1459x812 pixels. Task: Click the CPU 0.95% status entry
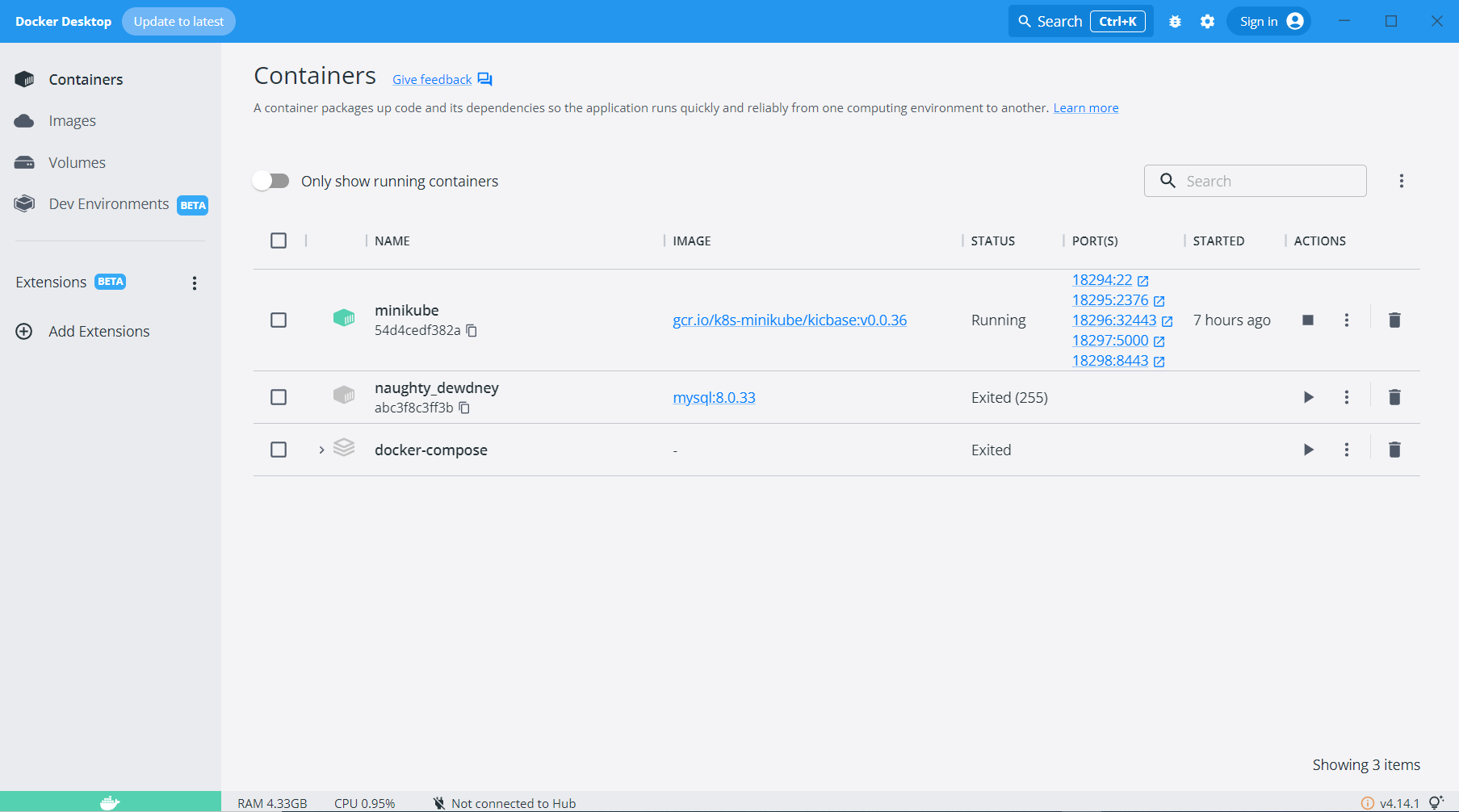365,803
